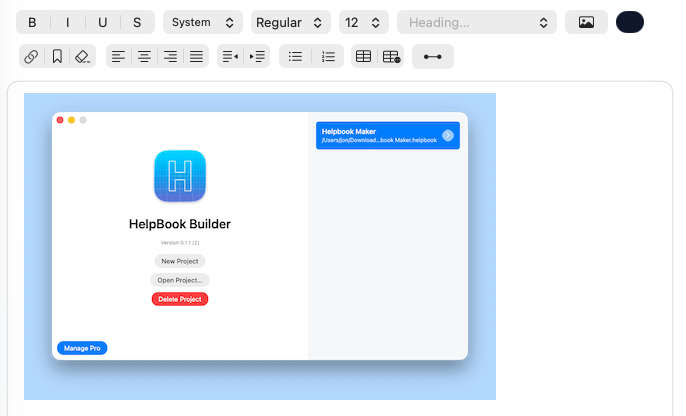Toggle underline formatting
The height and width of the screenshot is (416, 686).
point(102,22)
